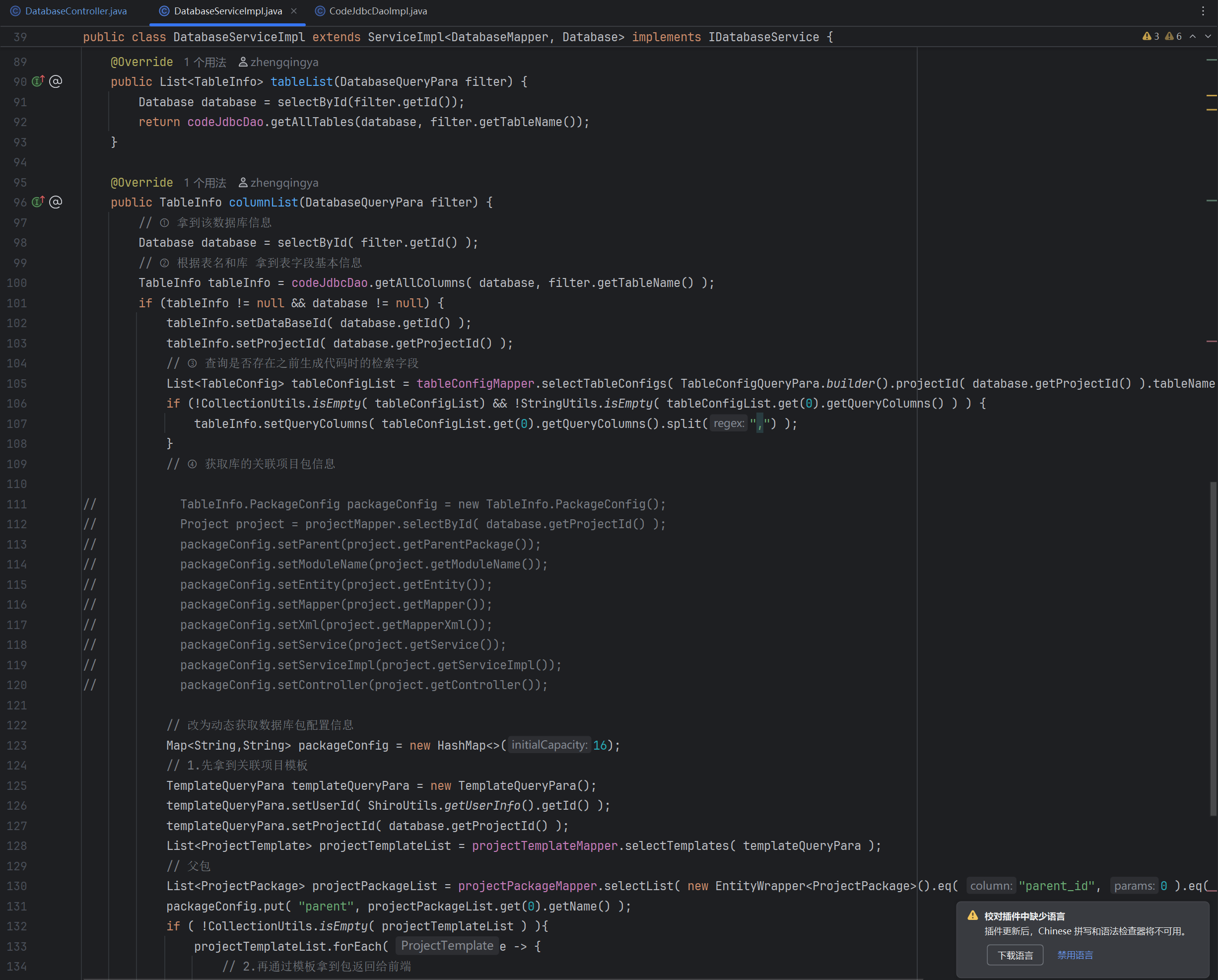Click the 下载语言 button in the notification

(x=1015, y=955)
